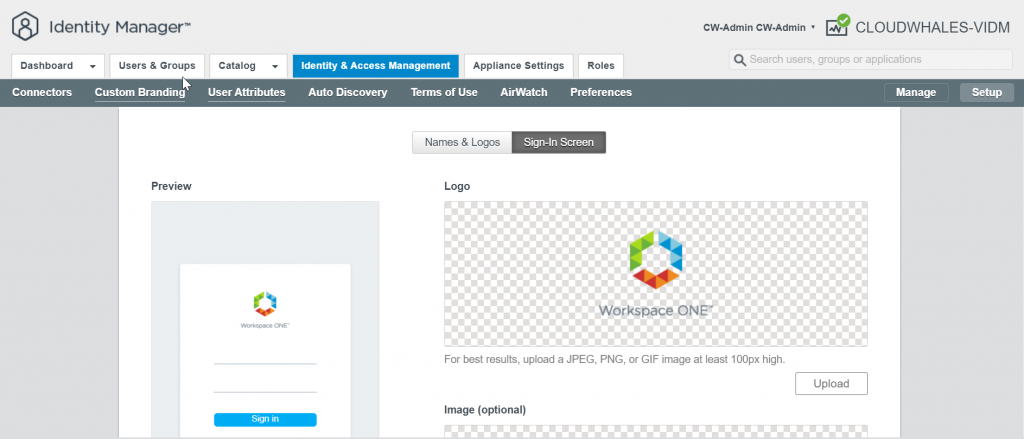Go to Terms of Use
Screen dimensions: 1024x439
[x=444, y=92]
